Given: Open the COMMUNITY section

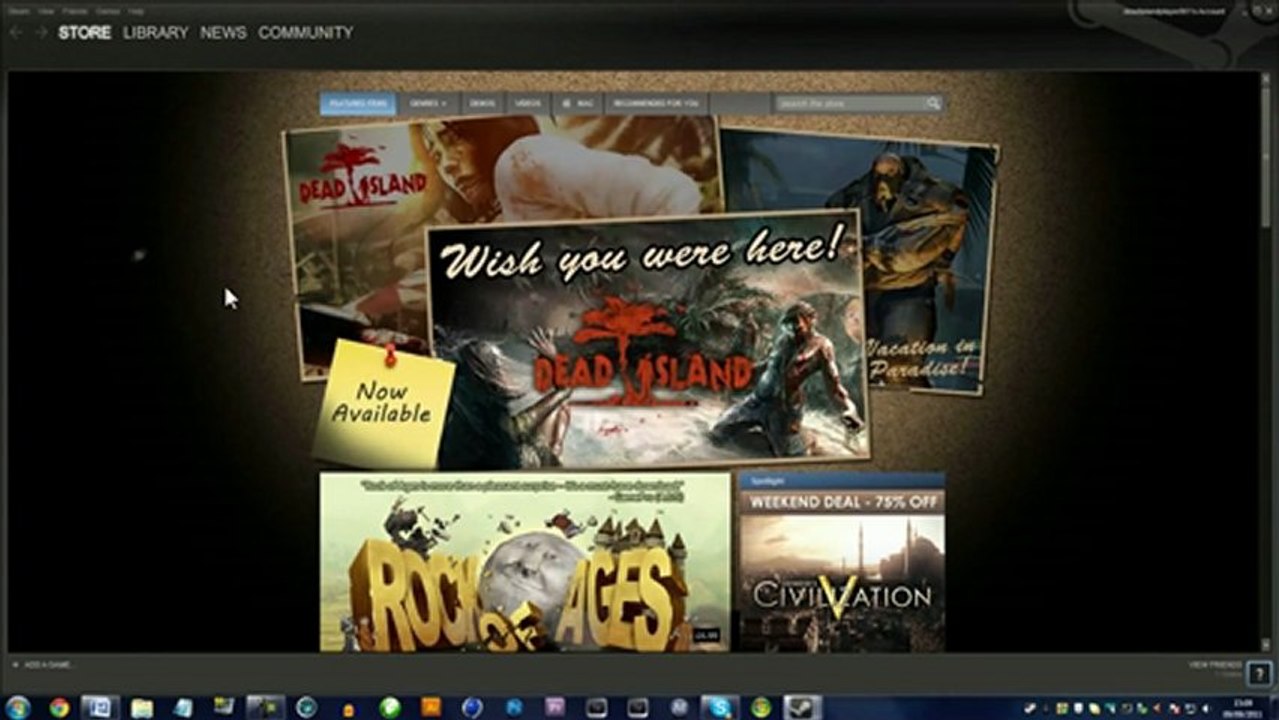Looking at the screenshot, I should click(x=305, y=32).
